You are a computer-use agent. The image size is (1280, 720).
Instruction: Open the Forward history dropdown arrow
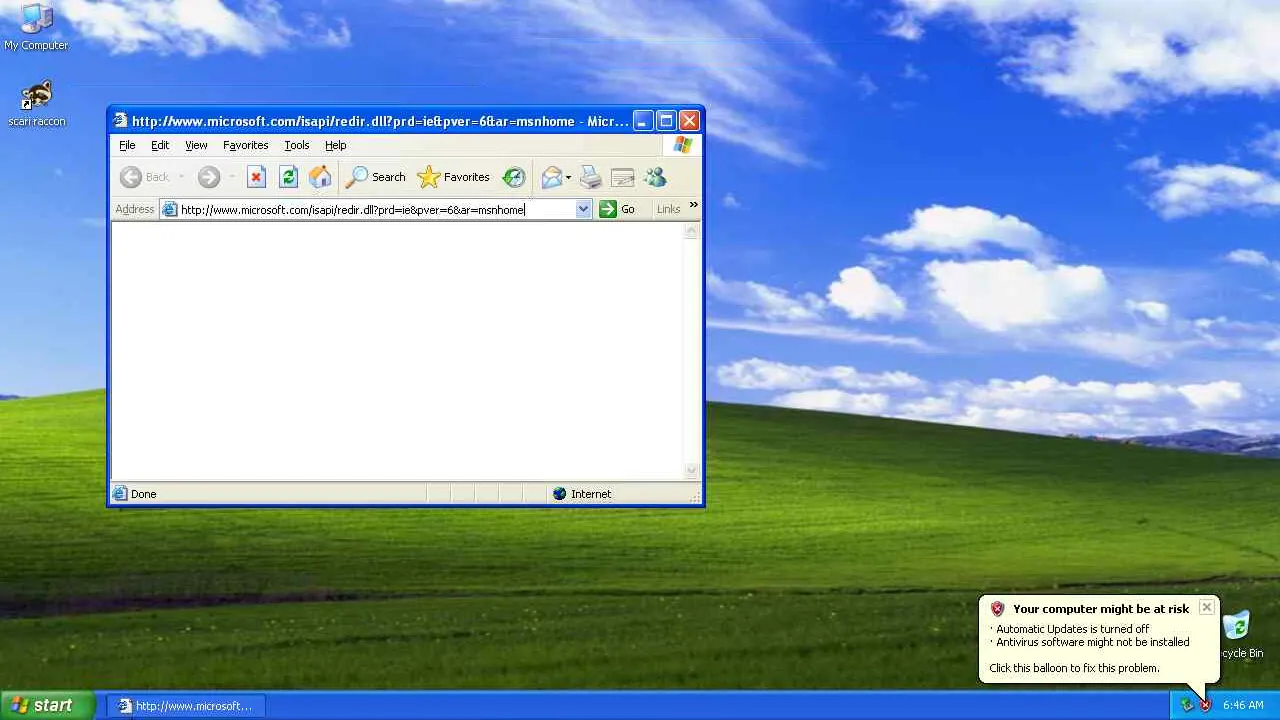click(x=231, y=177)
